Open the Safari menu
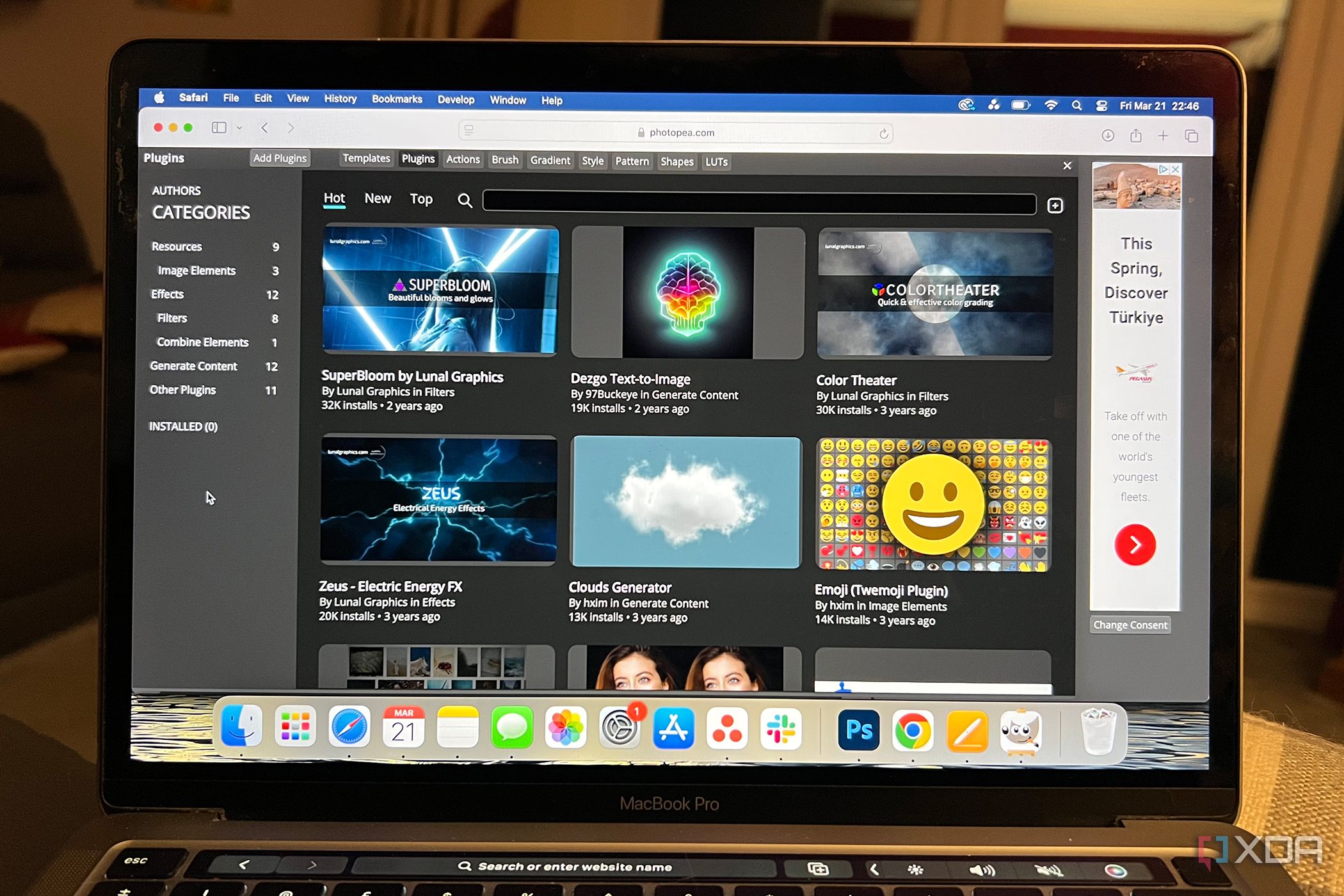Image resolution: width=1344 pixels, height=896 pixels. (x=193, y=97)
